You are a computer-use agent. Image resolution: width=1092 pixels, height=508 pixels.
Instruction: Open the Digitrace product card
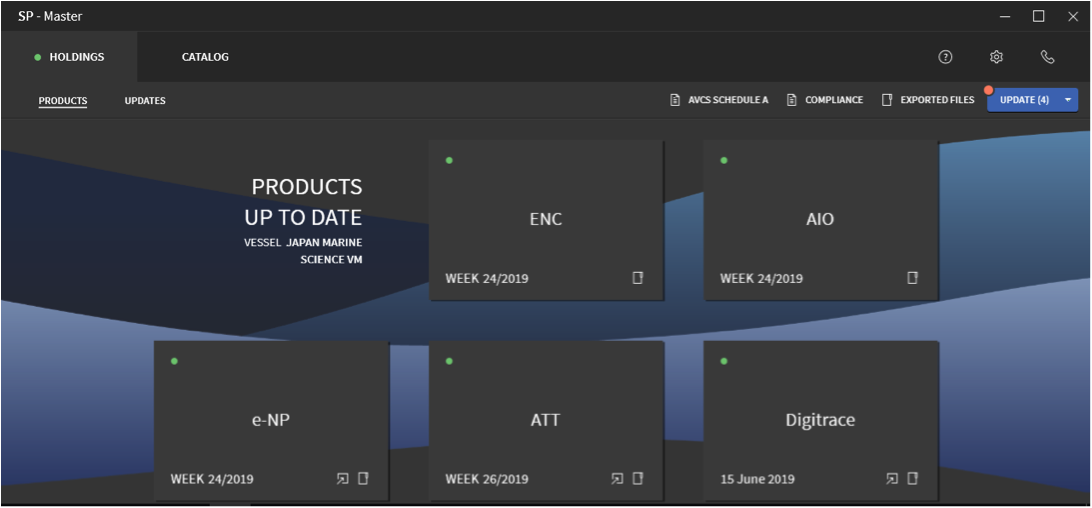(x=820, y=420)
